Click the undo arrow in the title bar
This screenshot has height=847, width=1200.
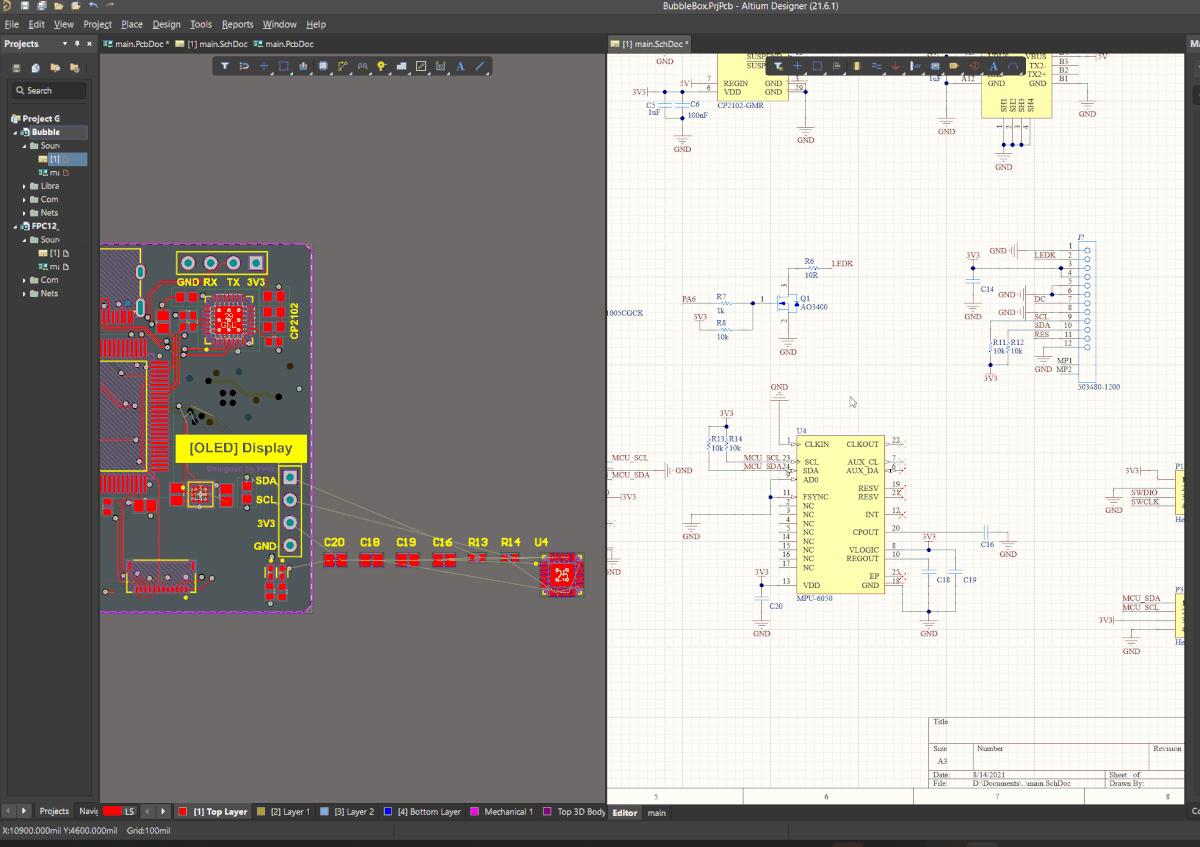pyautogui.click(x=93, y=6)
